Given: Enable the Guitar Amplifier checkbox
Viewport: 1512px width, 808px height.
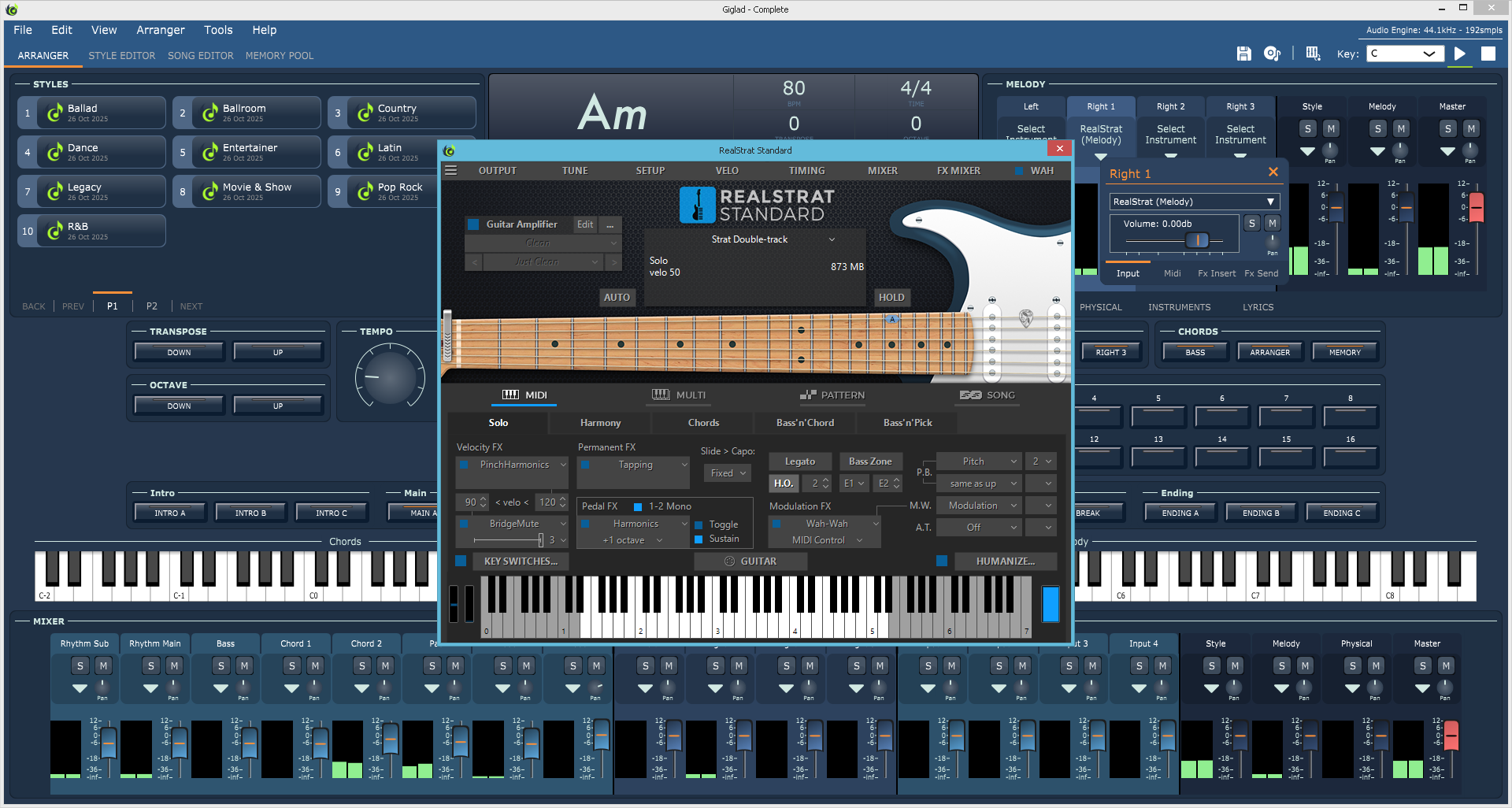Looking at the screenshot, I should coord(473,224).
